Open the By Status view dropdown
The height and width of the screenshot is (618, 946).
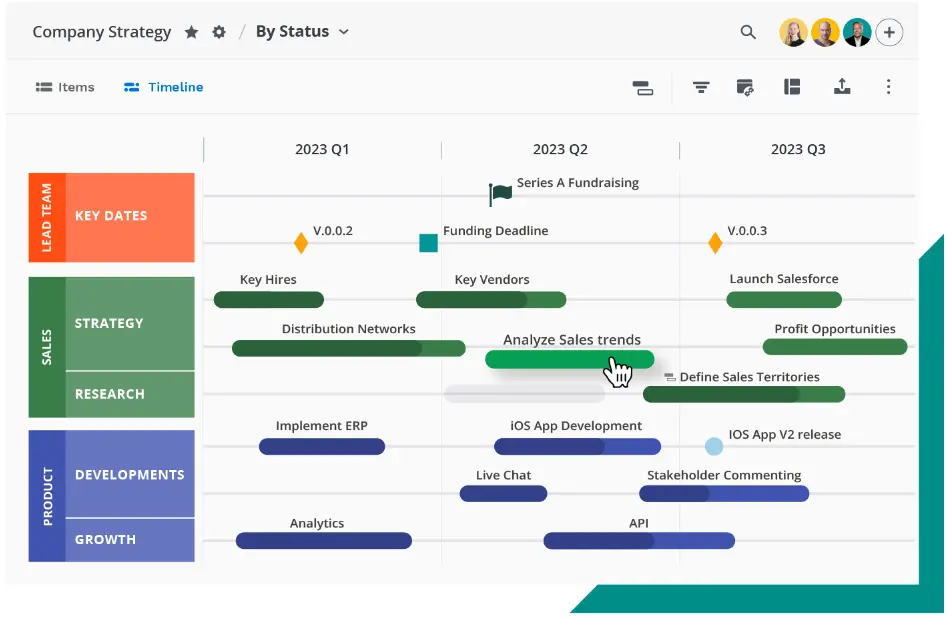pyautogui.click(x=302, y=31)
